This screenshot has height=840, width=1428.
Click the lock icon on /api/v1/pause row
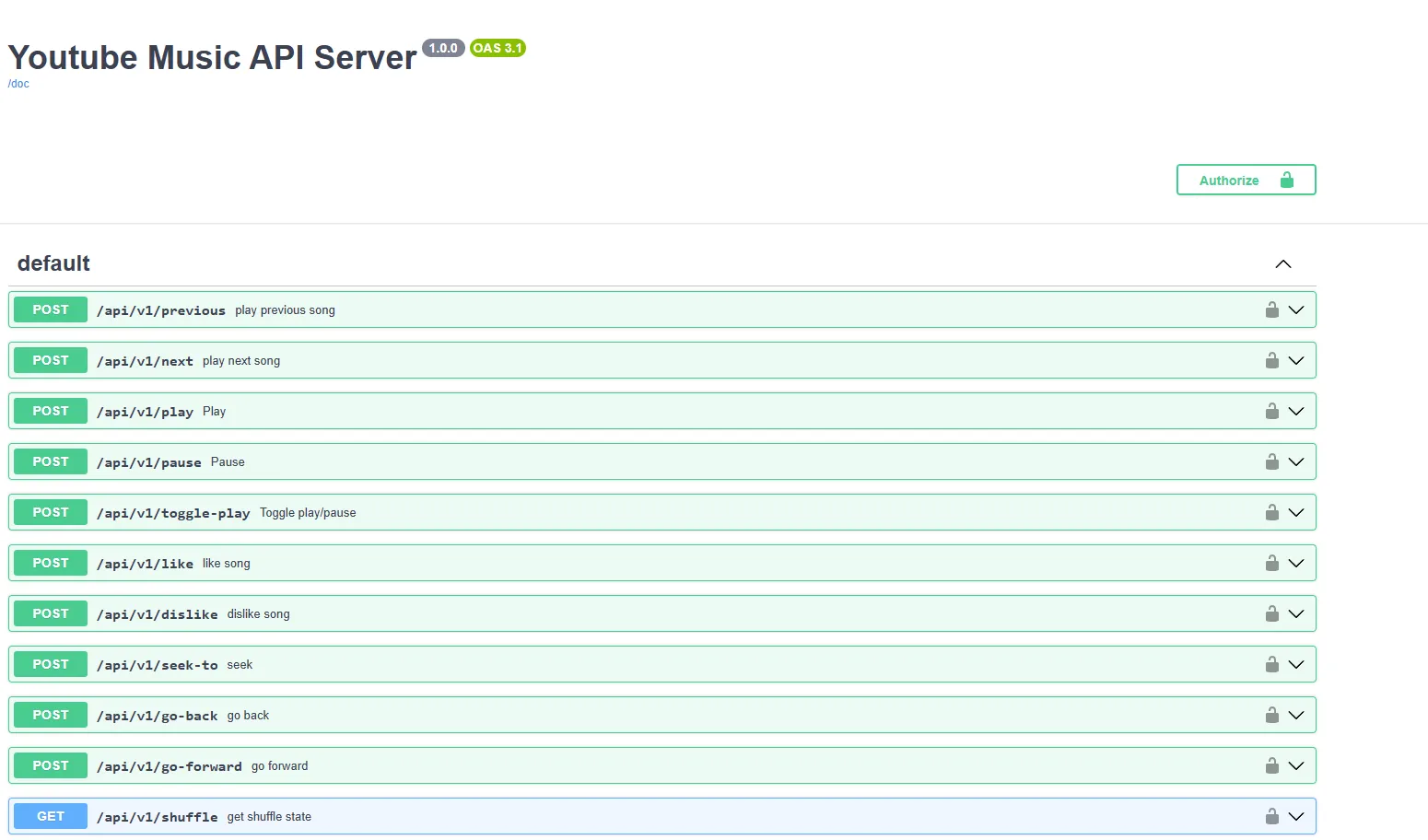coord(1271,462)
